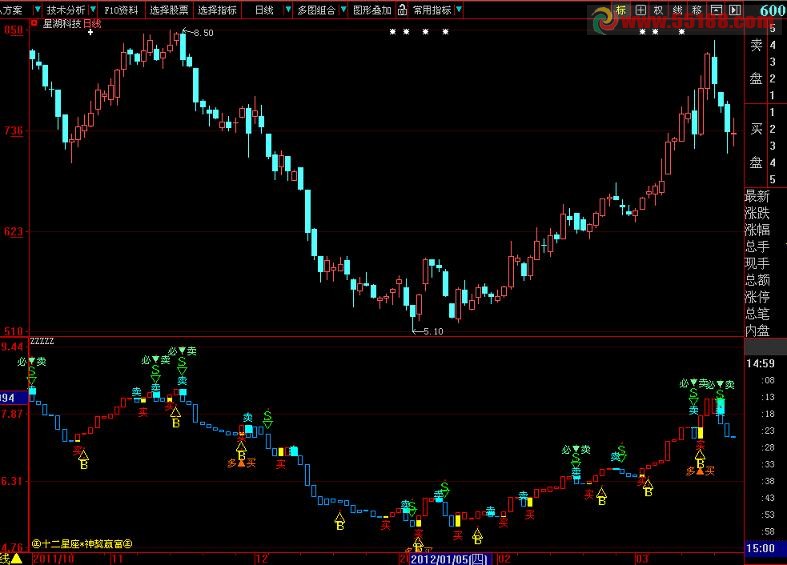Click the window panel icon beside 移
This screenshot has width=787, height=565.
[x=716, y=10]
